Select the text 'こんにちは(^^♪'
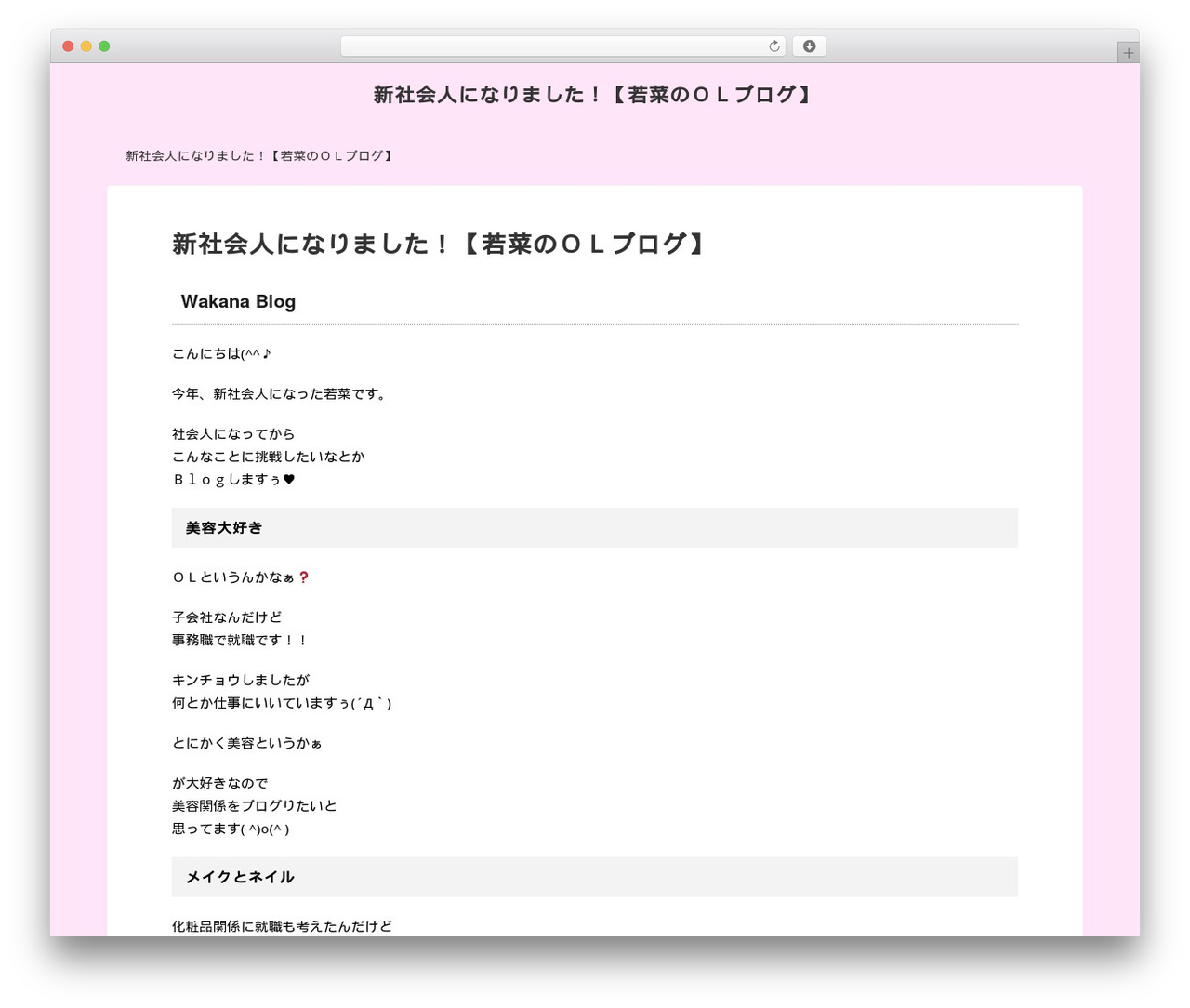Screen dimensions: 1190x1008 pos(221,353)
